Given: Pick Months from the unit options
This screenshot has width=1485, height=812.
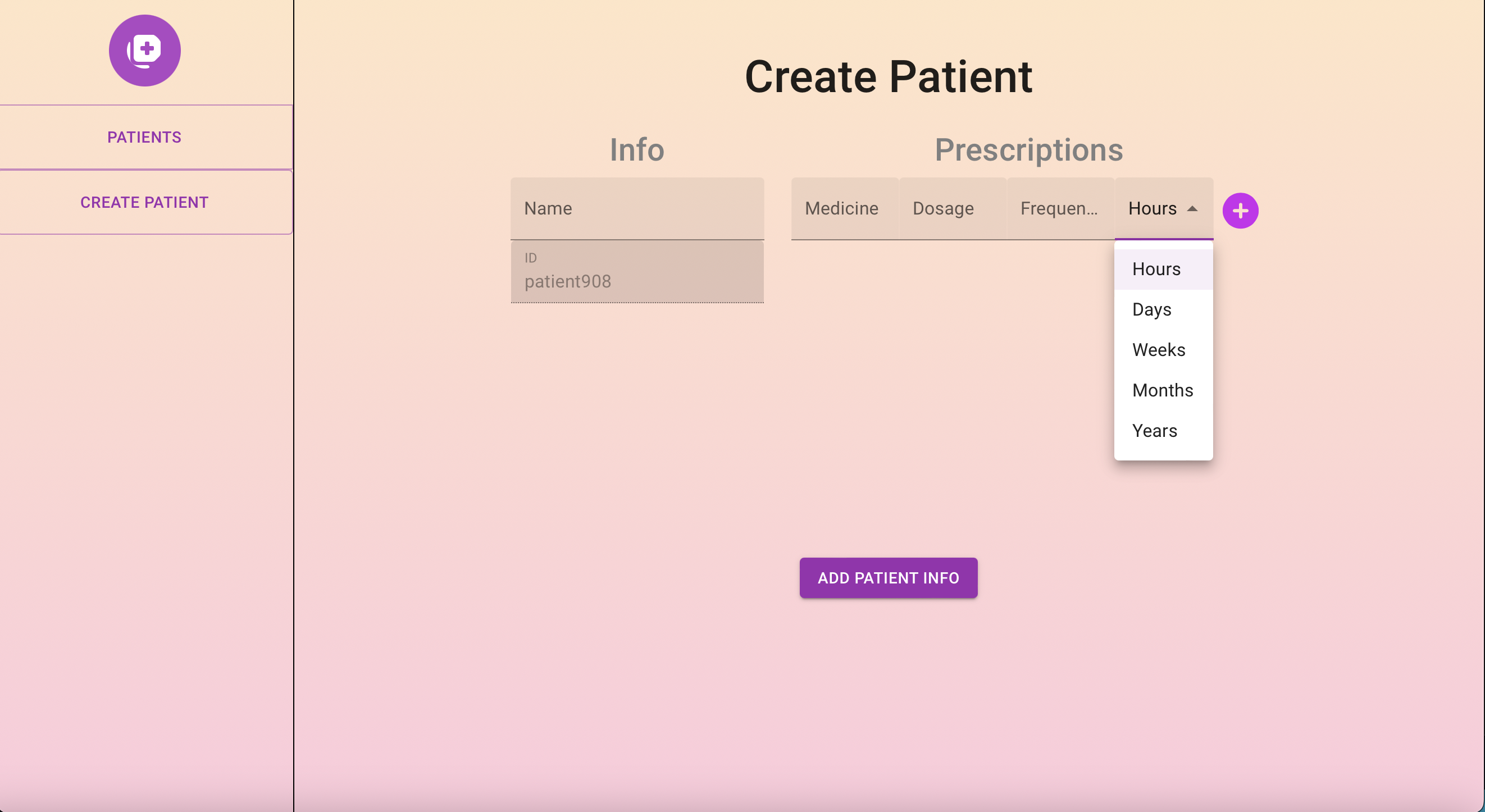Looking at the screenshot, I should coord(1162,390).
